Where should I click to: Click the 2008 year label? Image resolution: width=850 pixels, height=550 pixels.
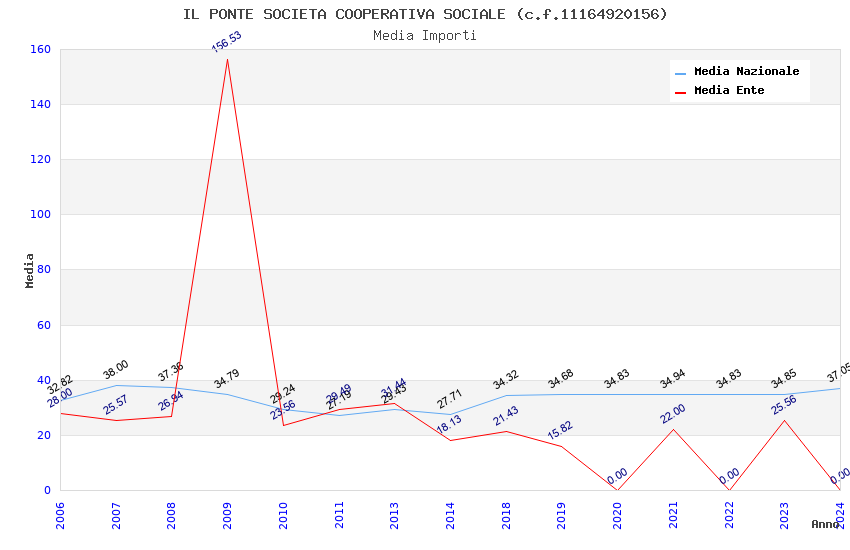coord(171,515)
